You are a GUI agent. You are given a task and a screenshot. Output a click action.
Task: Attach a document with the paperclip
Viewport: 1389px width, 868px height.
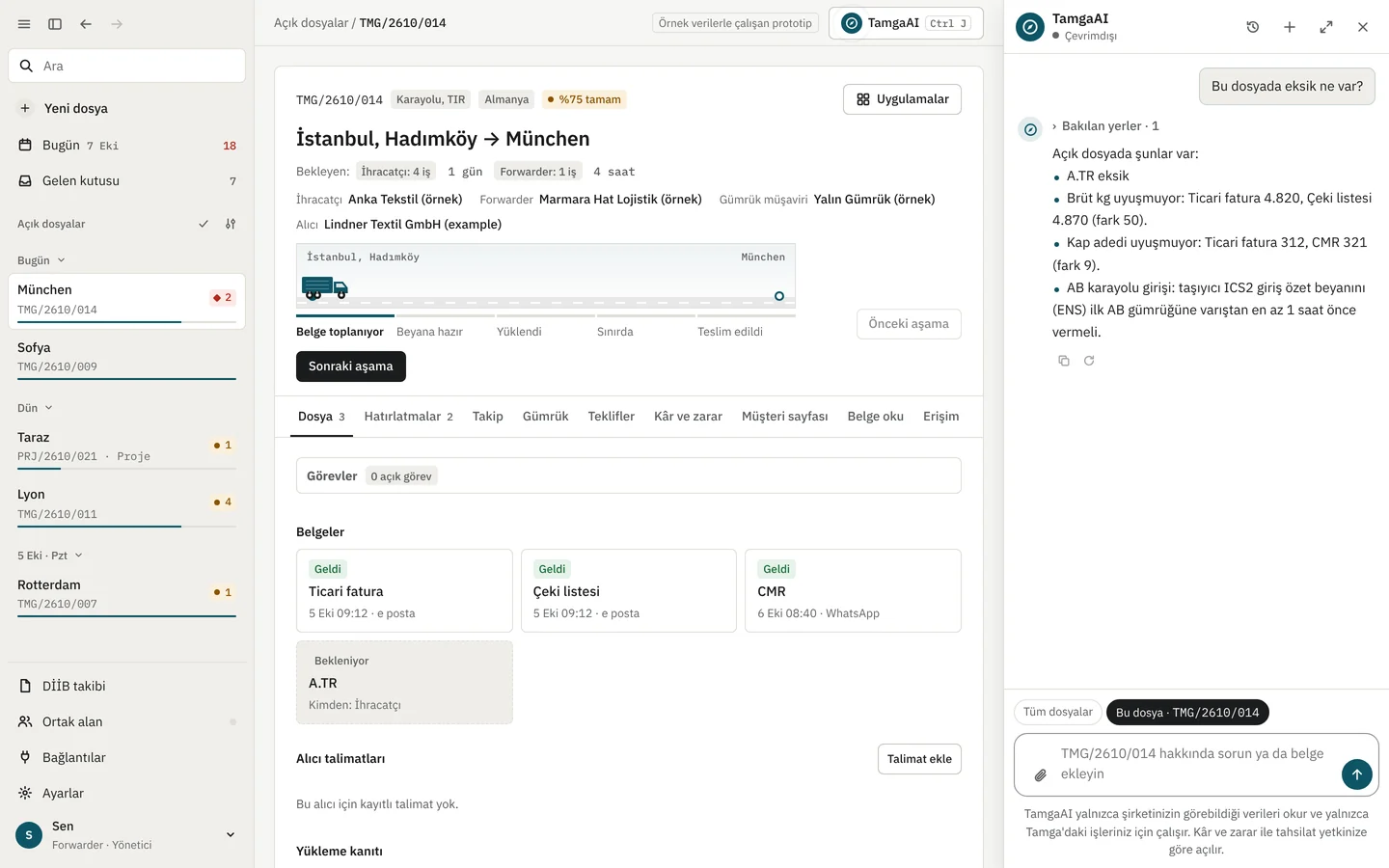tap(1041, 774)
